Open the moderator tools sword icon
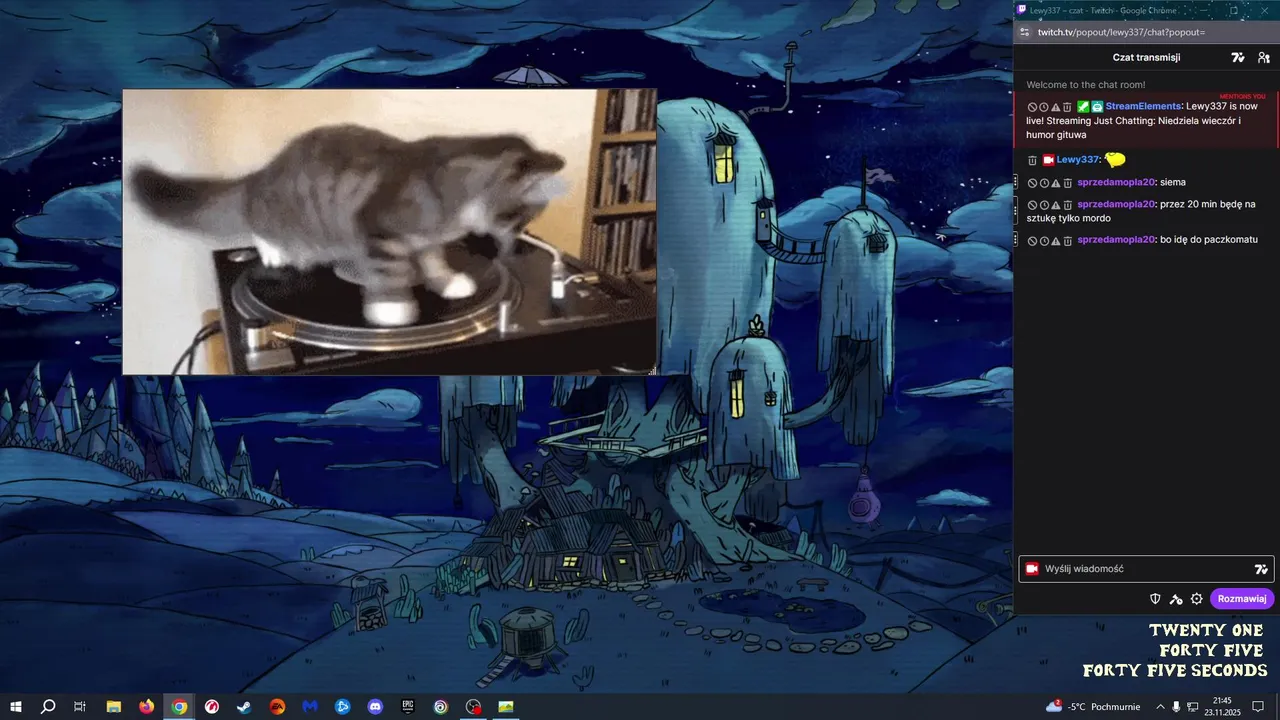 (x=1176, y=599)
